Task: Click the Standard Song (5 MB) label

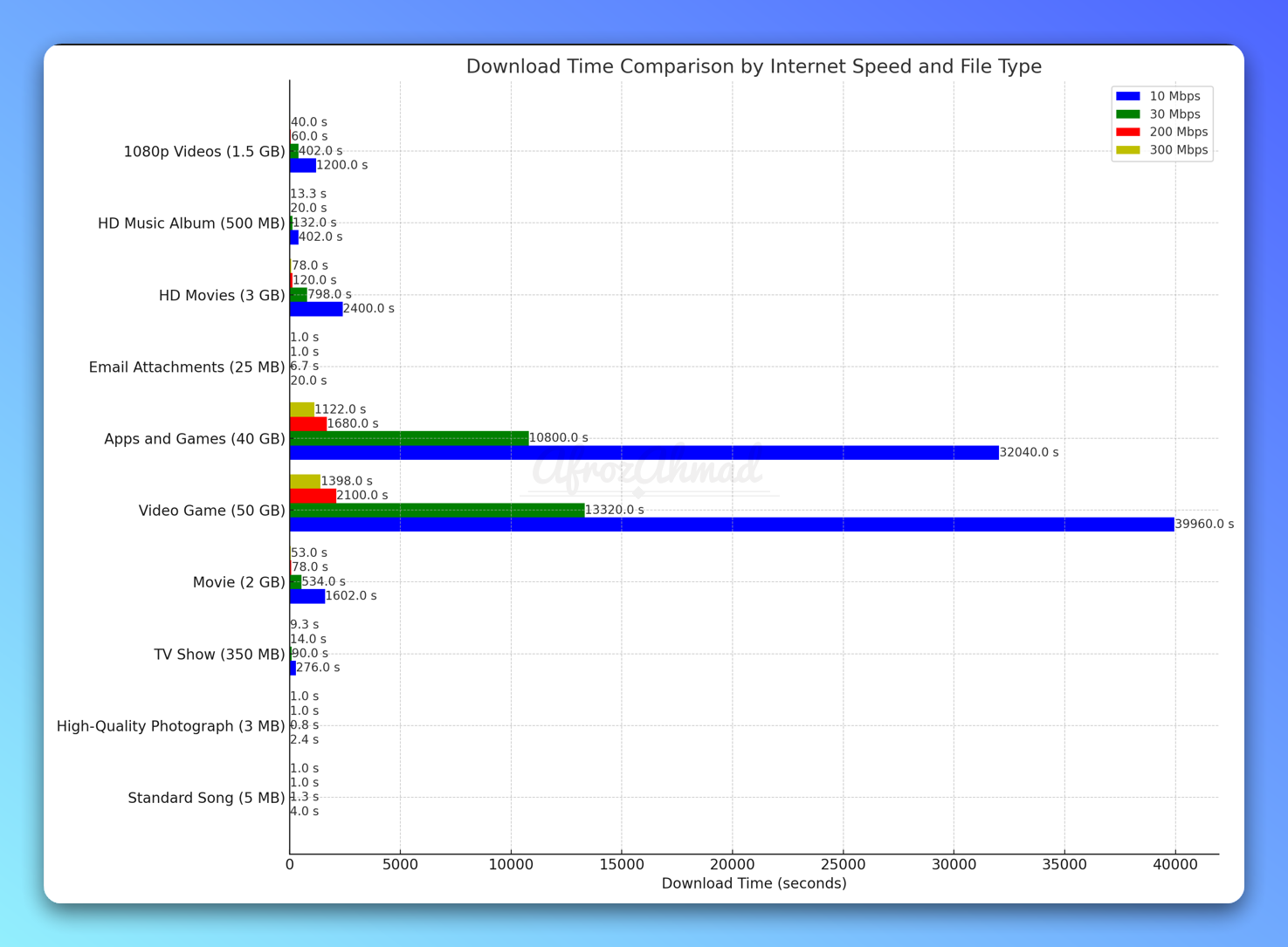Action: pos(206,798)
